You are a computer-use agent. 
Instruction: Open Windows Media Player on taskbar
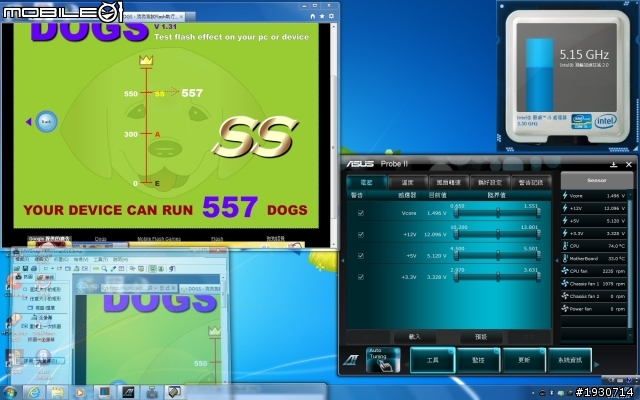[x=80, y=392]
